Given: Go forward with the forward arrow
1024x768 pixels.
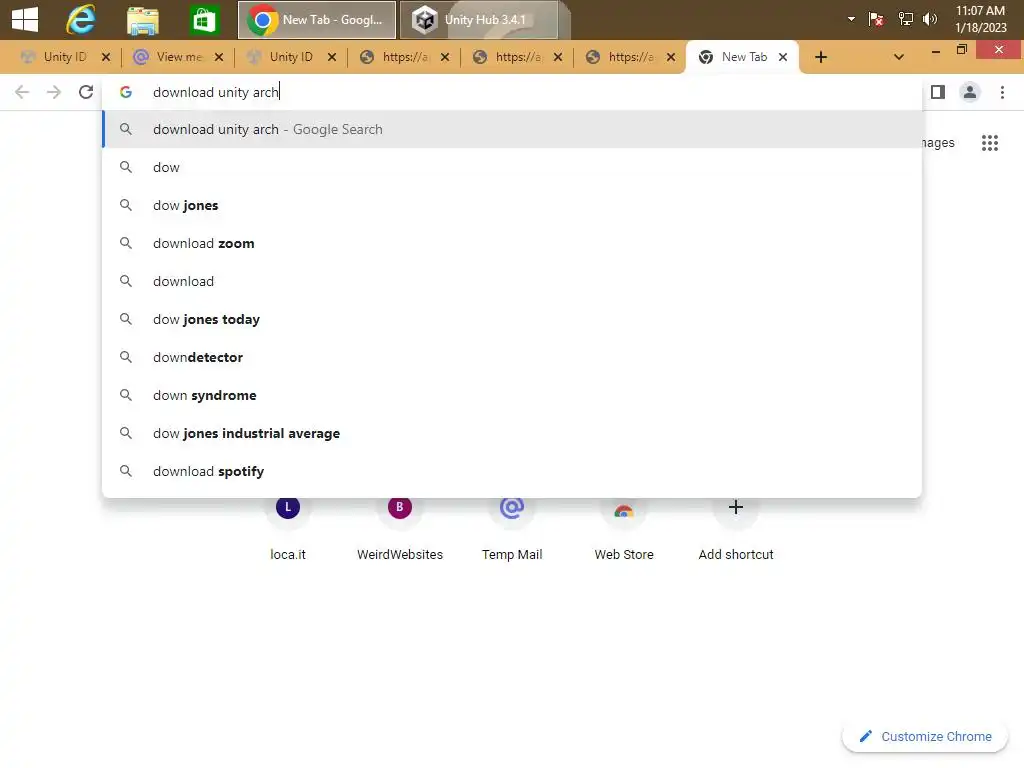Looking at the screenshot, I should pyautogui.click(x=54, y=92).
